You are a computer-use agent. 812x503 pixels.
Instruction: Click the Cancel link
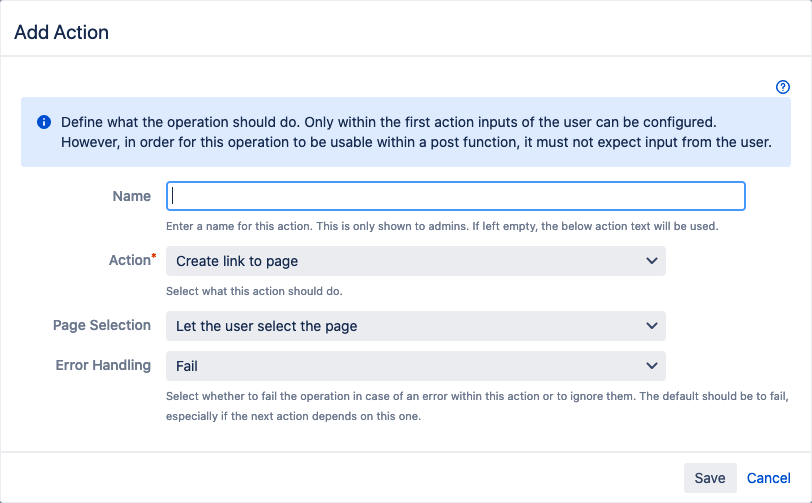point(768,478)
